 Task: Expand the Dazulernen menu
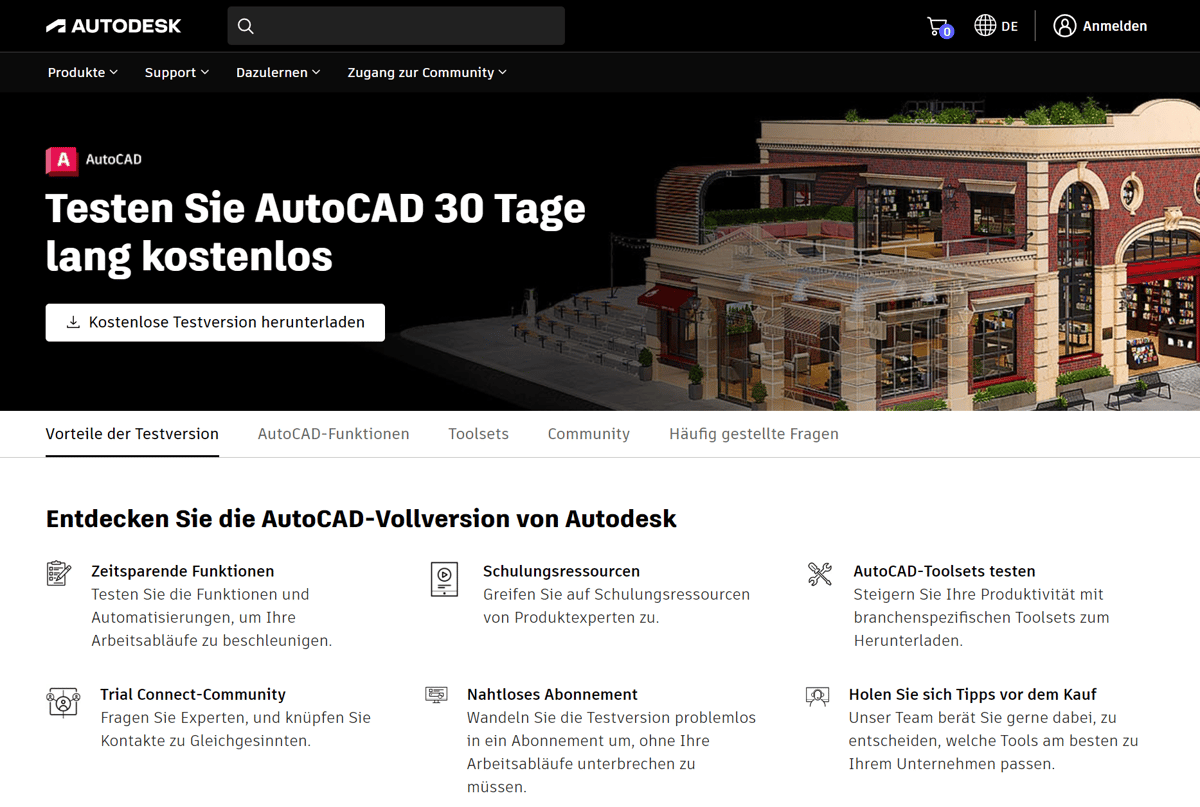point(278,72)
